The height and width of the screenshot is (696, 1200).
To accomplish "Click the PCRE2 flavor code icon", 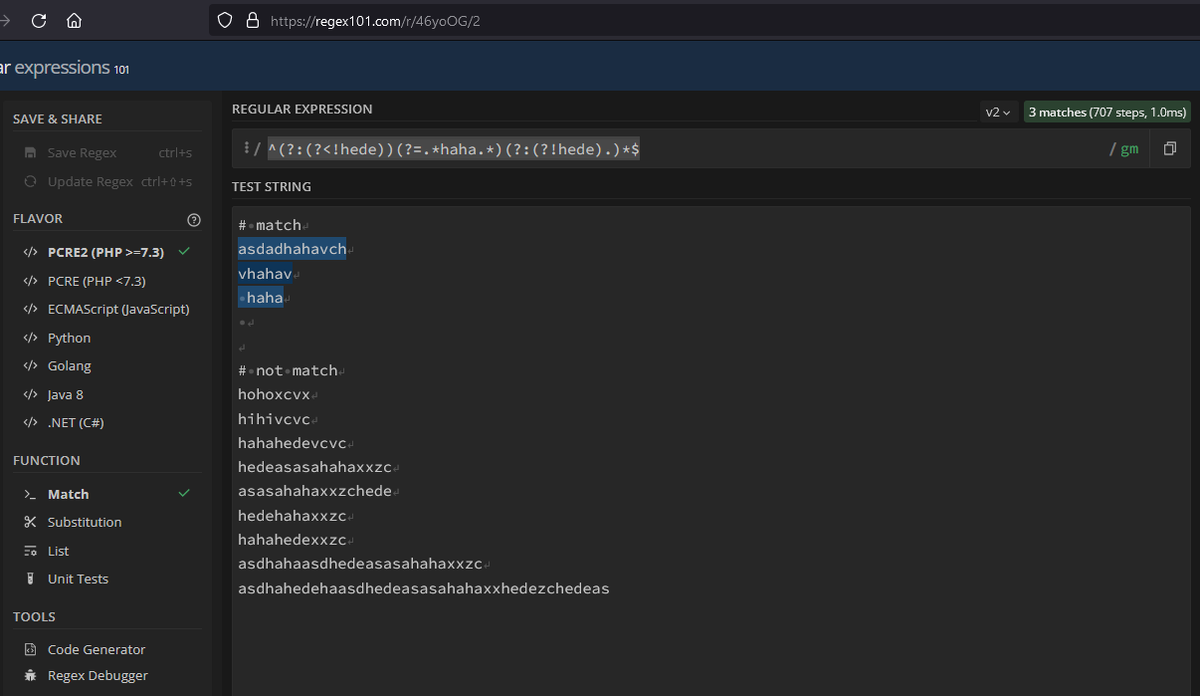I will click(x=29, y=252).
